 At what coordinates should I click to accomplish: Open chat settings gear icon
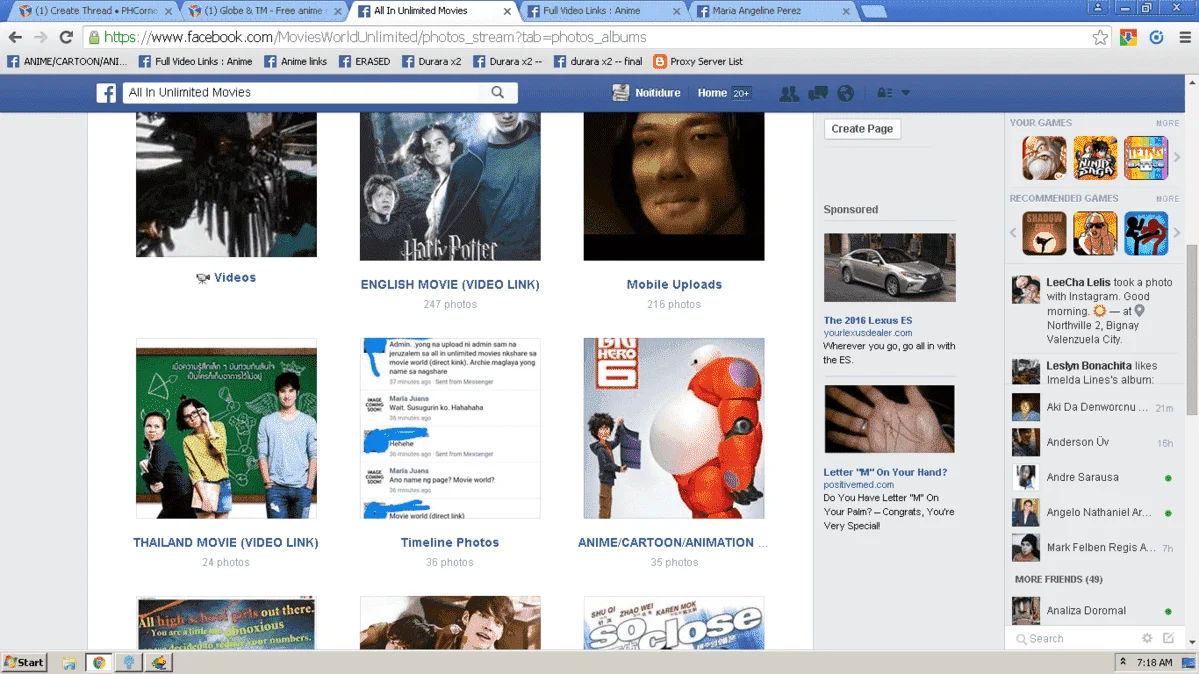(x=1147, y=638)
